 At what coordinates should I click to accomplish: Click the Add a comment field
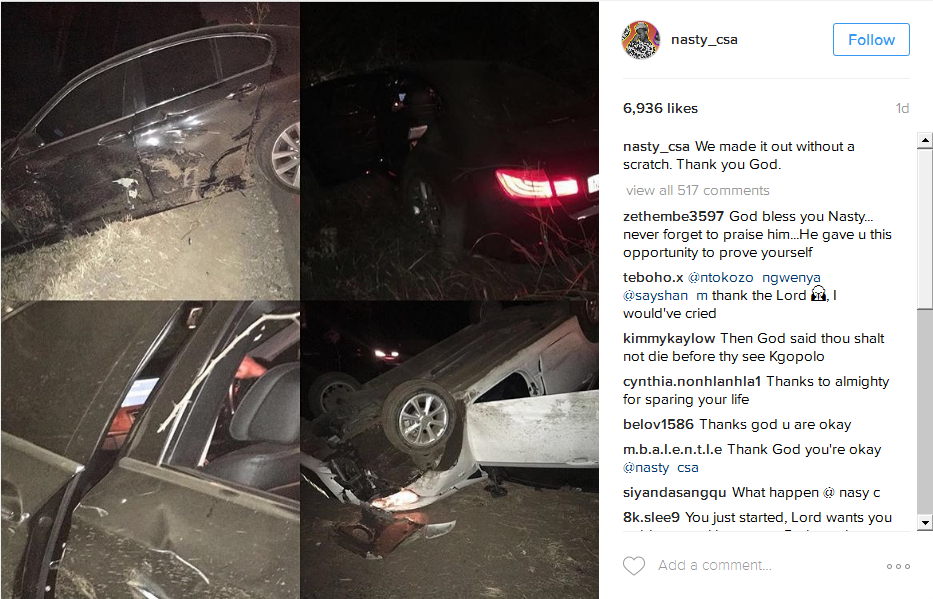click(x=715, y=565)
